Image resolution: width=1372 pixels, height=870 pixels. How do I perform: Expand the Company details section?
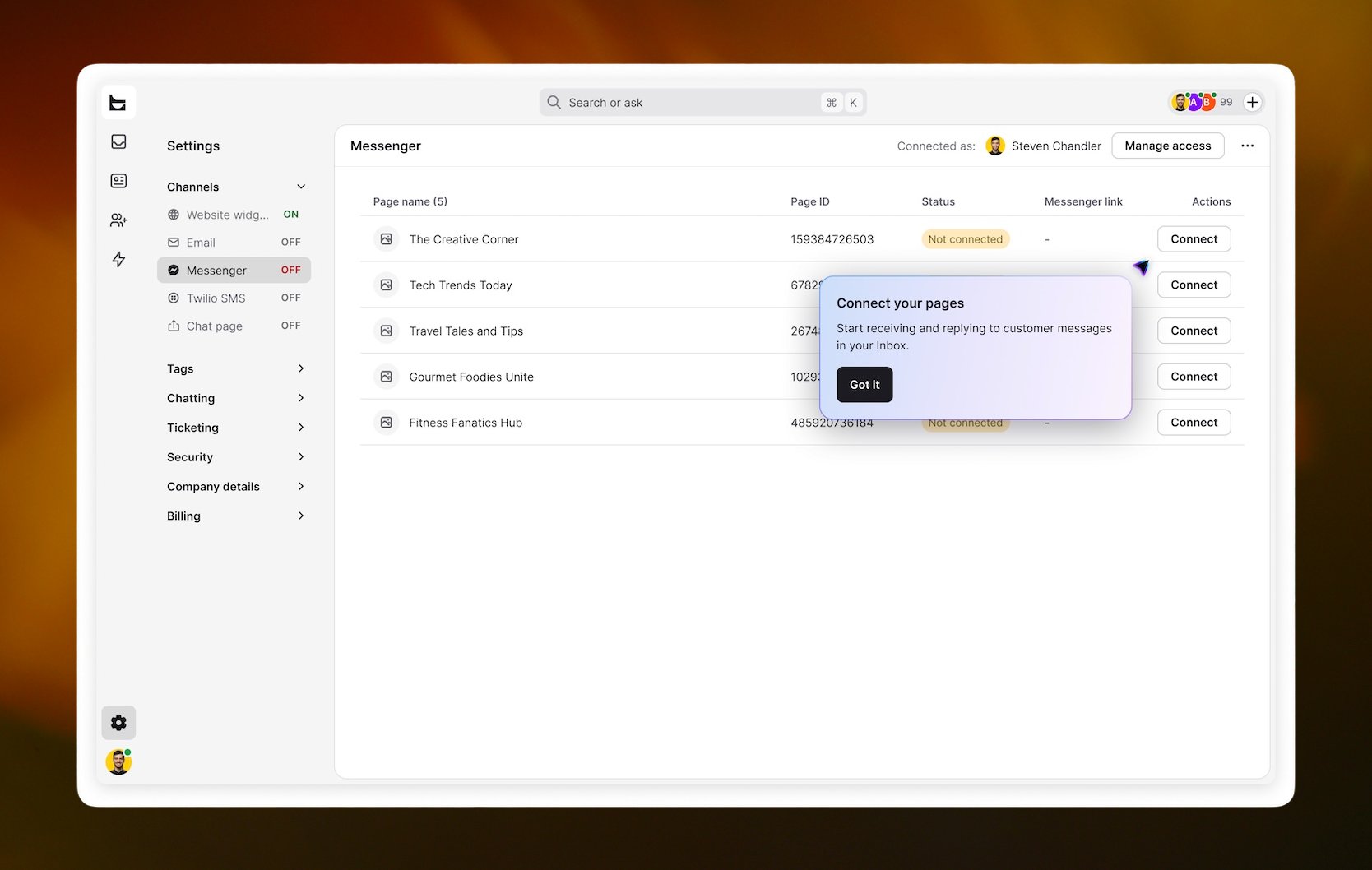[236, 487]
